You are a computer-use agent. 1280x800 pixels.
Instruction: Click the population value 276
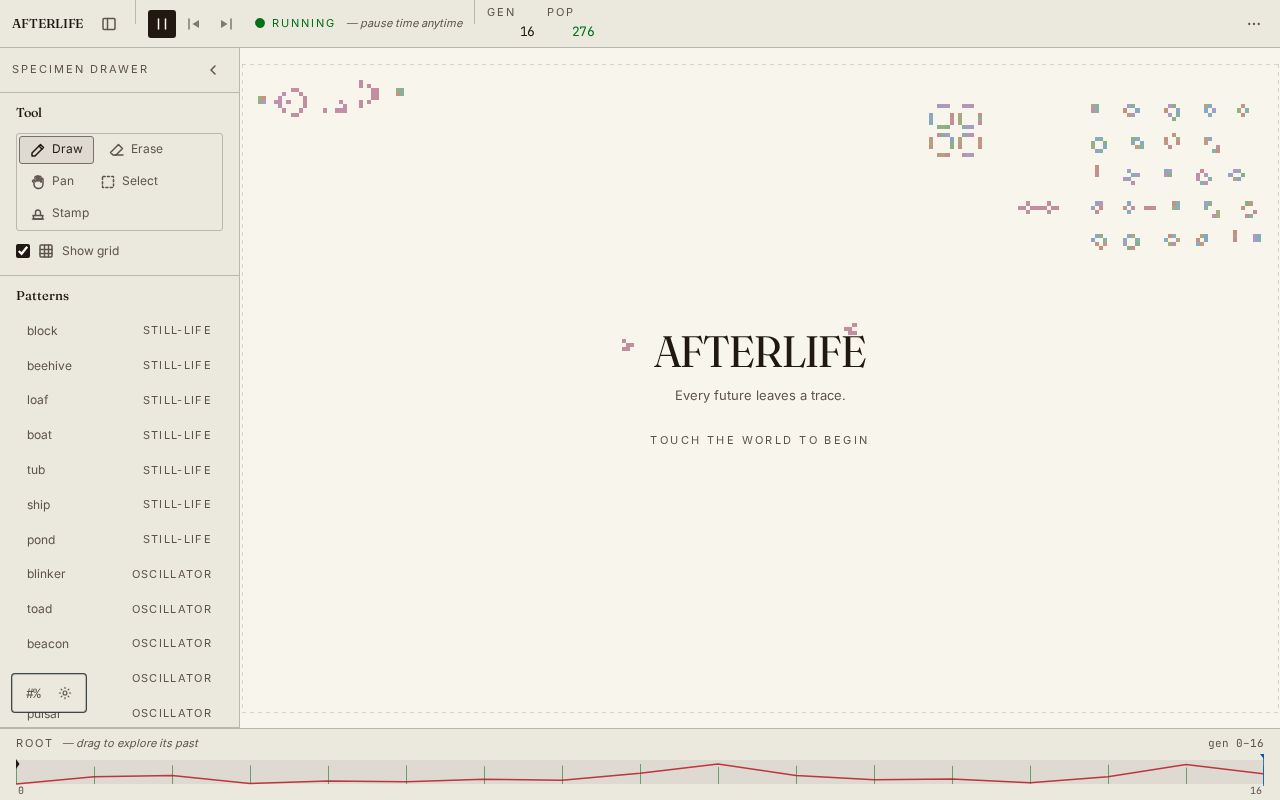pos(583,32)
